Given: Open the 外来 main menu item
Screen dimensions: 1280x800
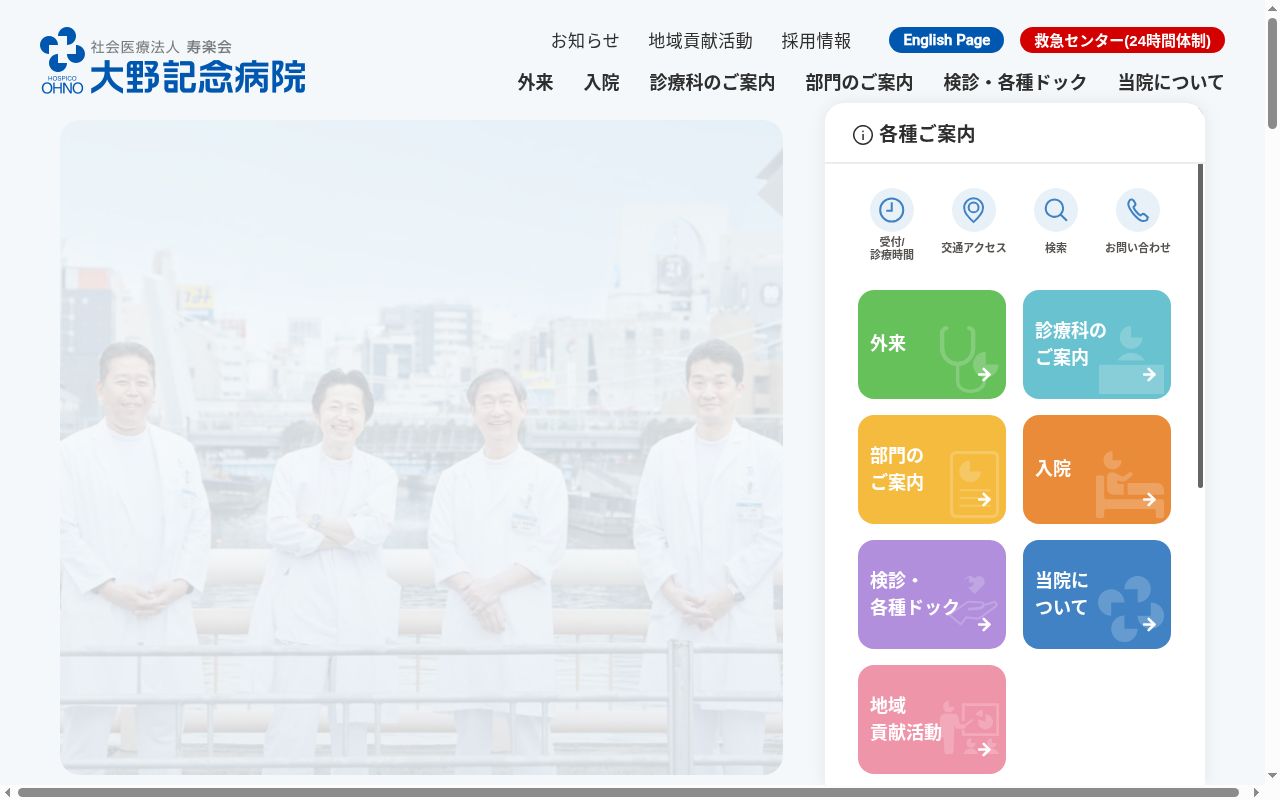Looking at the screenshot, I should (535, 83).
